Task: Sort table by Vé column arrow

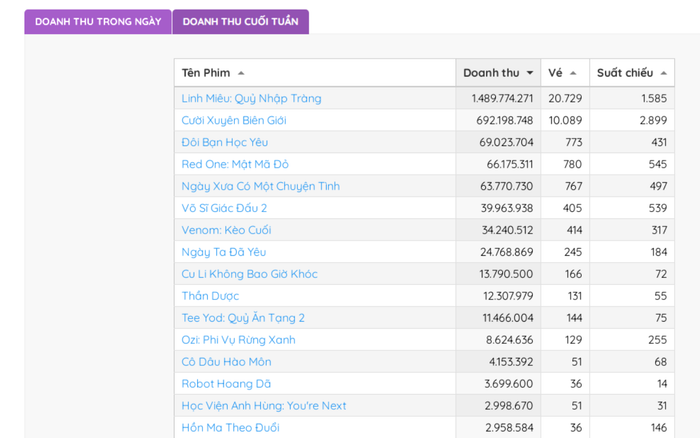Action: point(573,73)
